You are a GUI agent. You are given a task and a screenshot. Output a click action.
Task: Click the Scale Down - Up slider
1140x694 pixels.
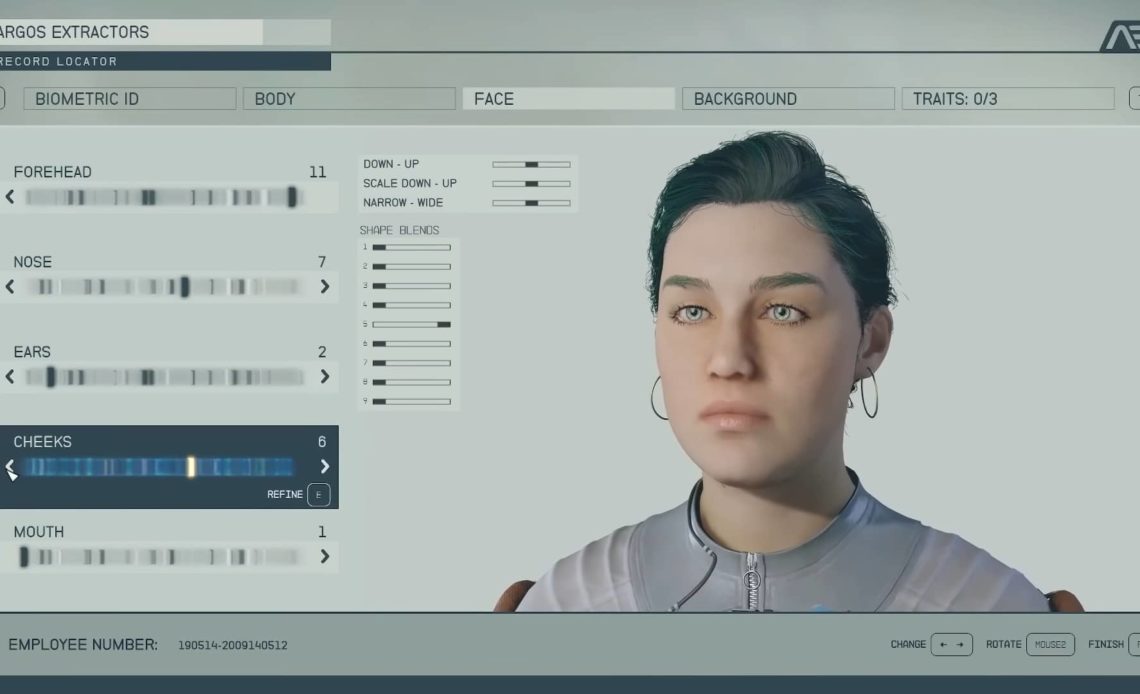(531, 184)
